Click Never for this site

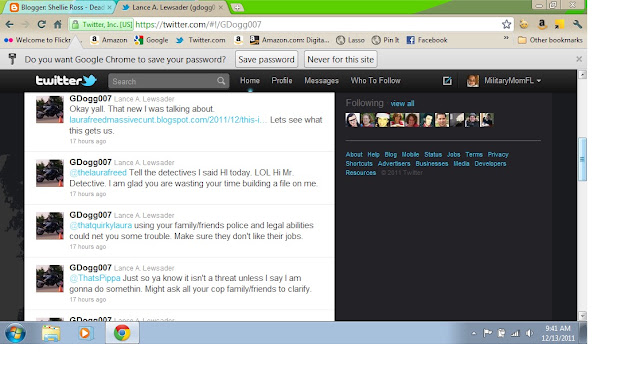pos(340,60)
